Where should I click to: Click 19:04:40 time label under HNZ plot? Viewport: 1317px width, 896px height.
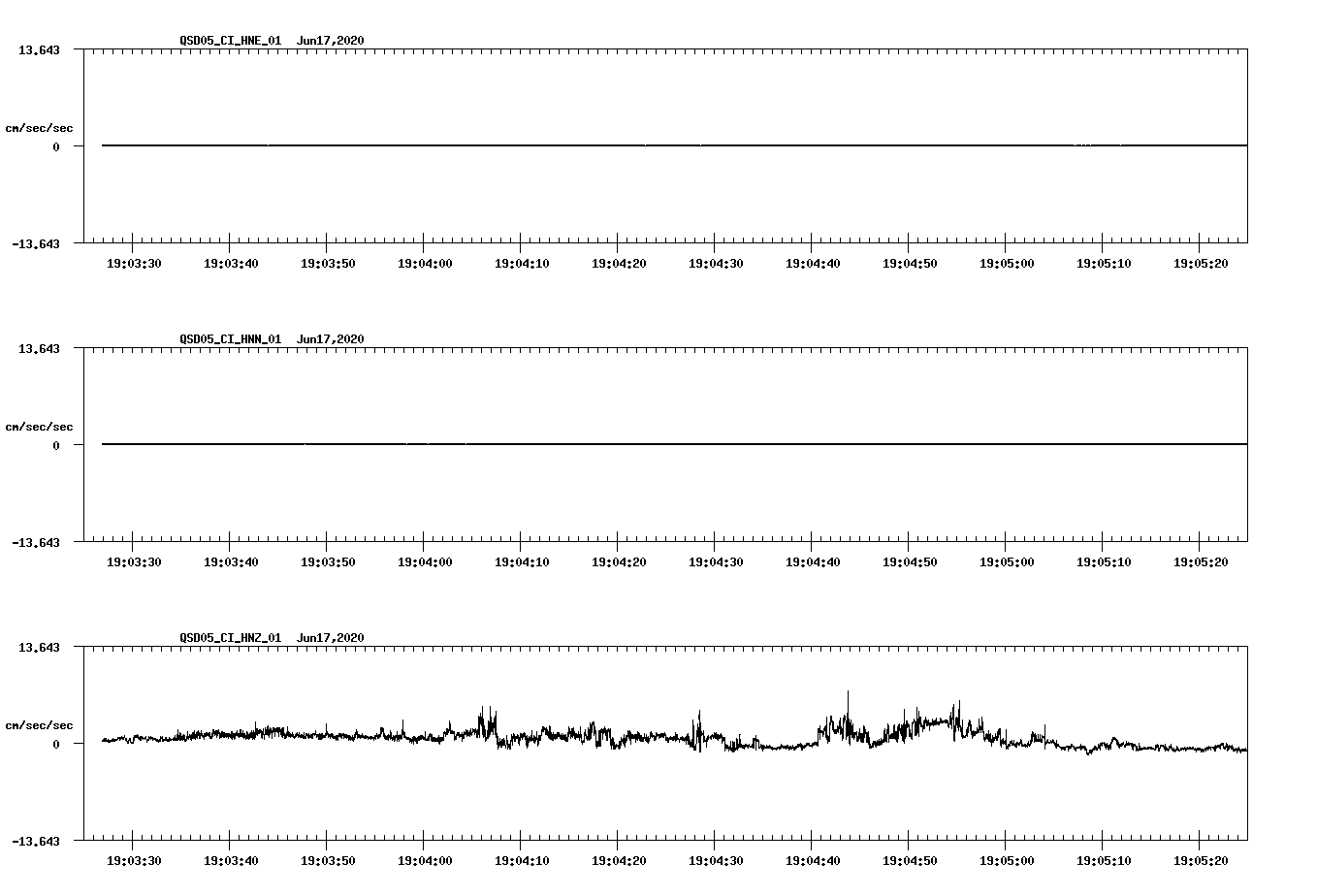[x=813, y=860]
